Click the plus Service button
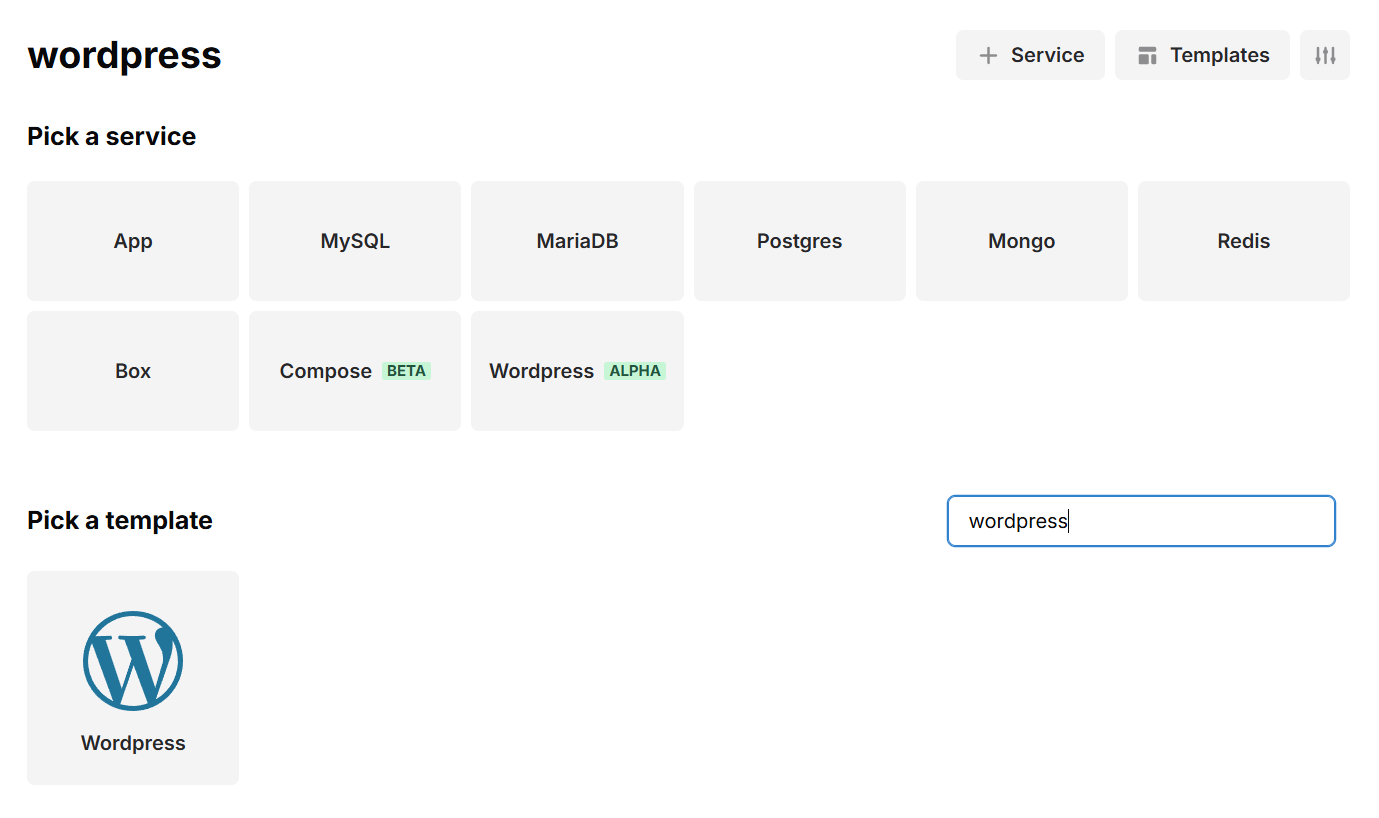Image resolution: width=1379 pixels, height=818 pixels. [x=1030, y=55]
